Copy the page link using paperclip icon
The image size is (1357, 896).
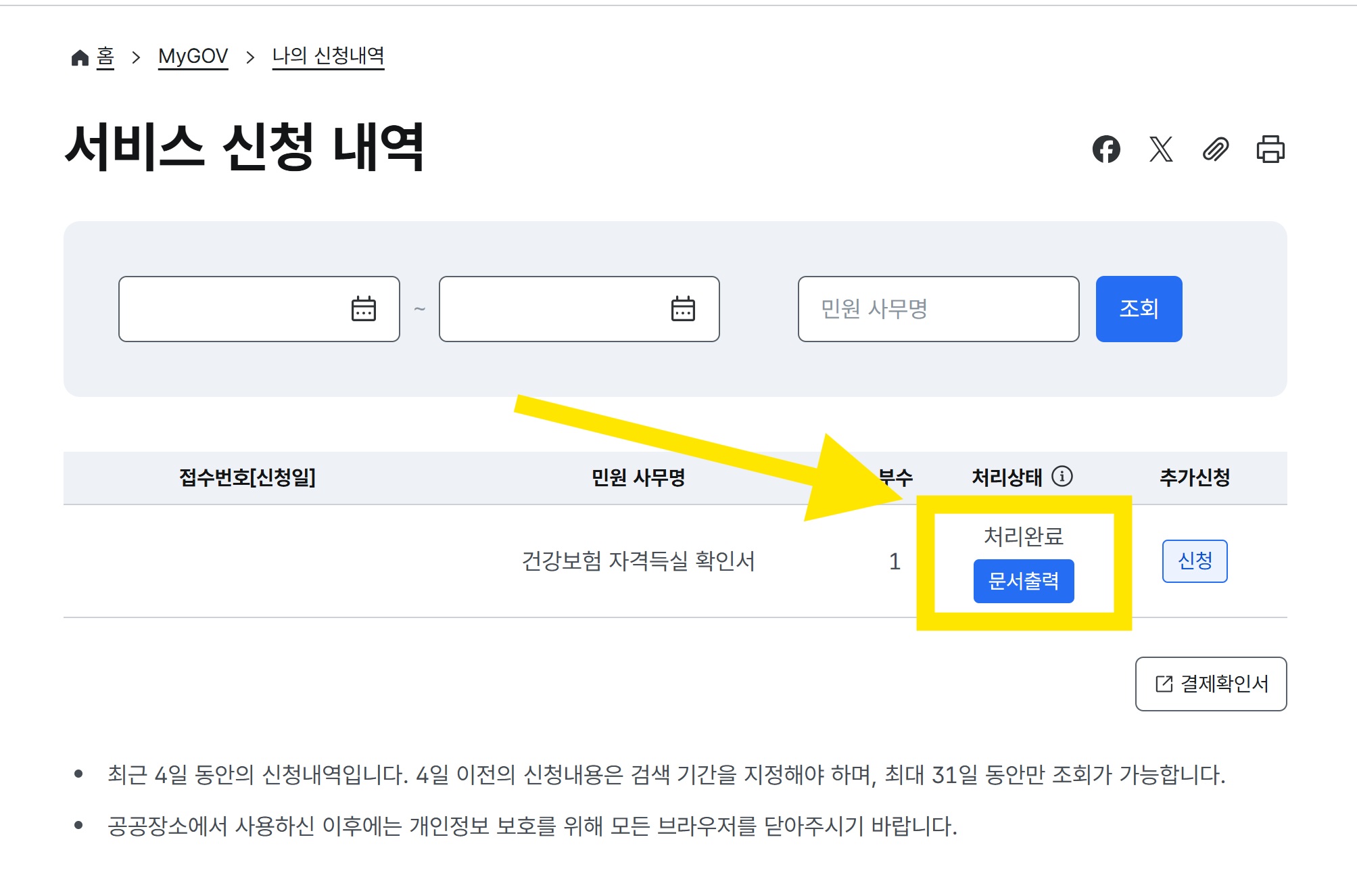1216,149
